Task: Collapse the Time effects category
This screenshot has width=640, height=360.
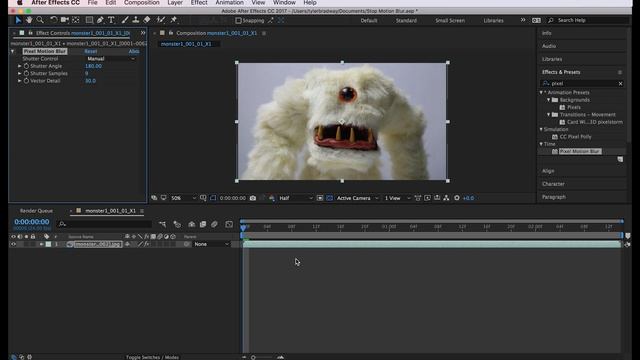Action: (541, 144)
